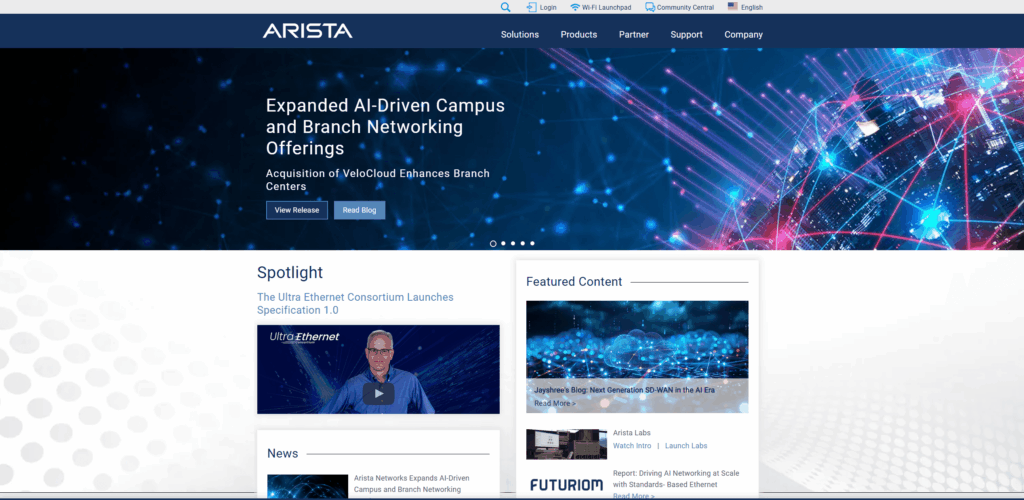The width and height of the screenshot is (1024, 500).
Task: Click the US flag language icon
Action: [733, 7]
